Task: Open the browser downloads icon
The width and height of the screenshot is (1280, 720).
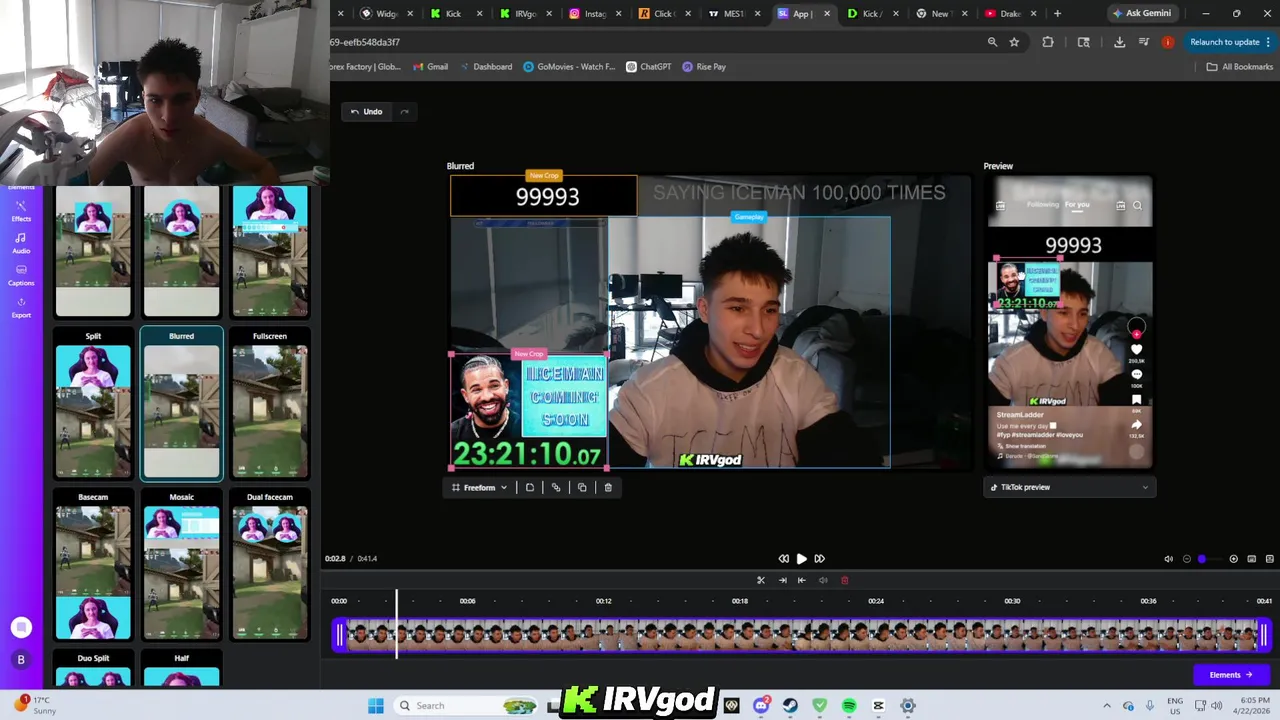Action: 1119,42
